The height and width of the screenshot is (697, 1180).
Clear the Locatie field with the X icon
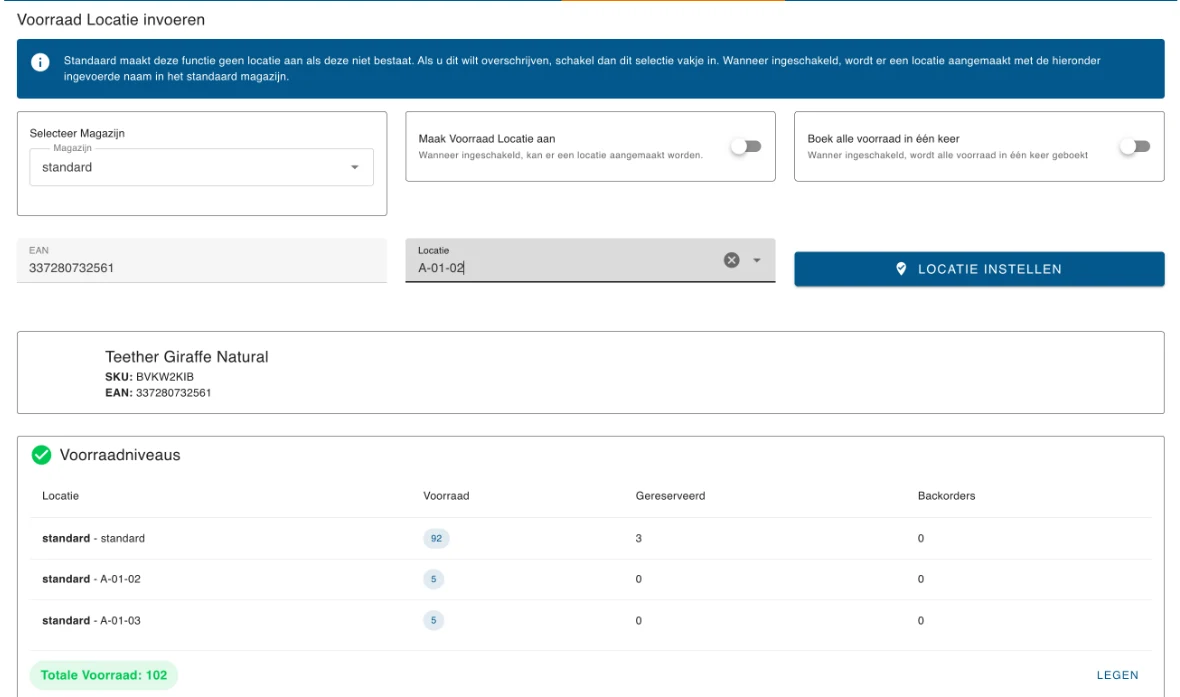coord(731,260)
